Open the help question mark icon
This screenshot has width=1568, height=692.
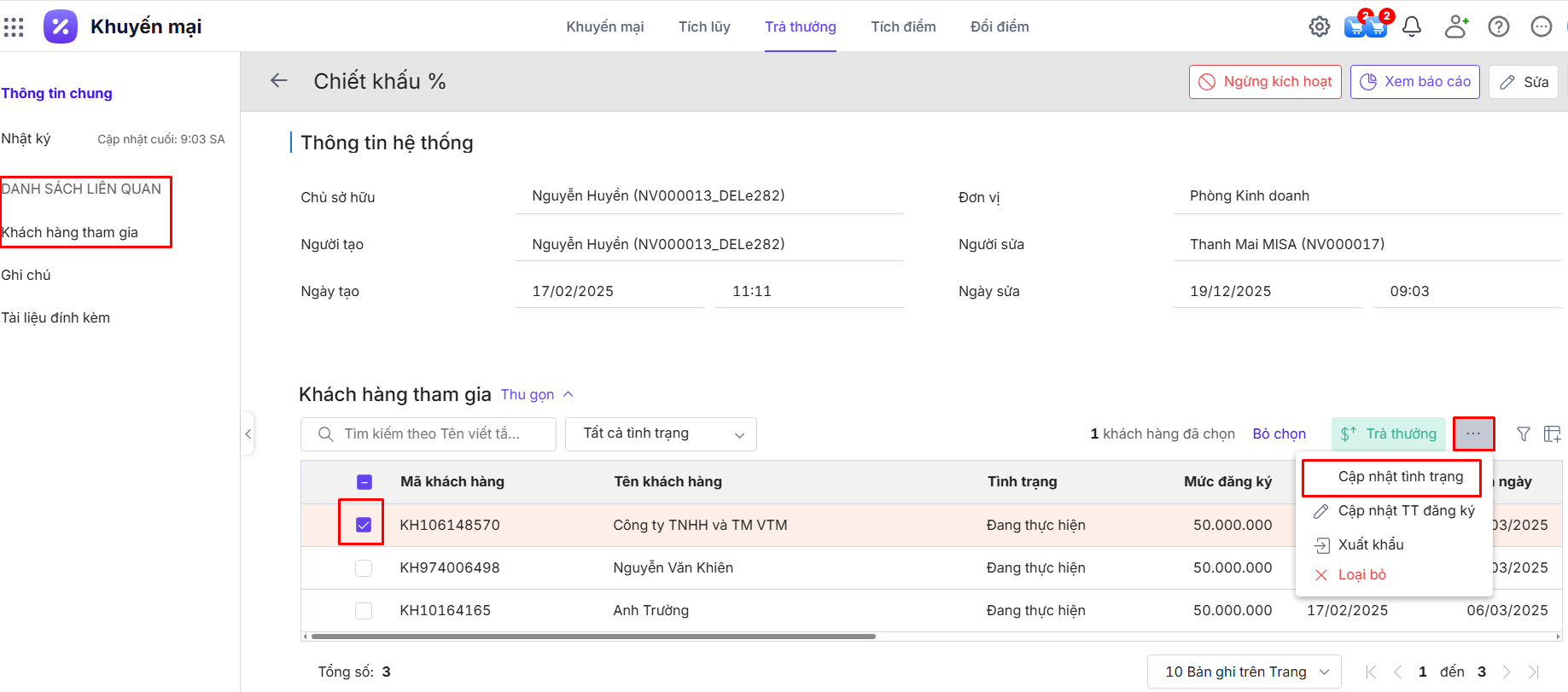pyautogui.click(x=1498, y=27)
